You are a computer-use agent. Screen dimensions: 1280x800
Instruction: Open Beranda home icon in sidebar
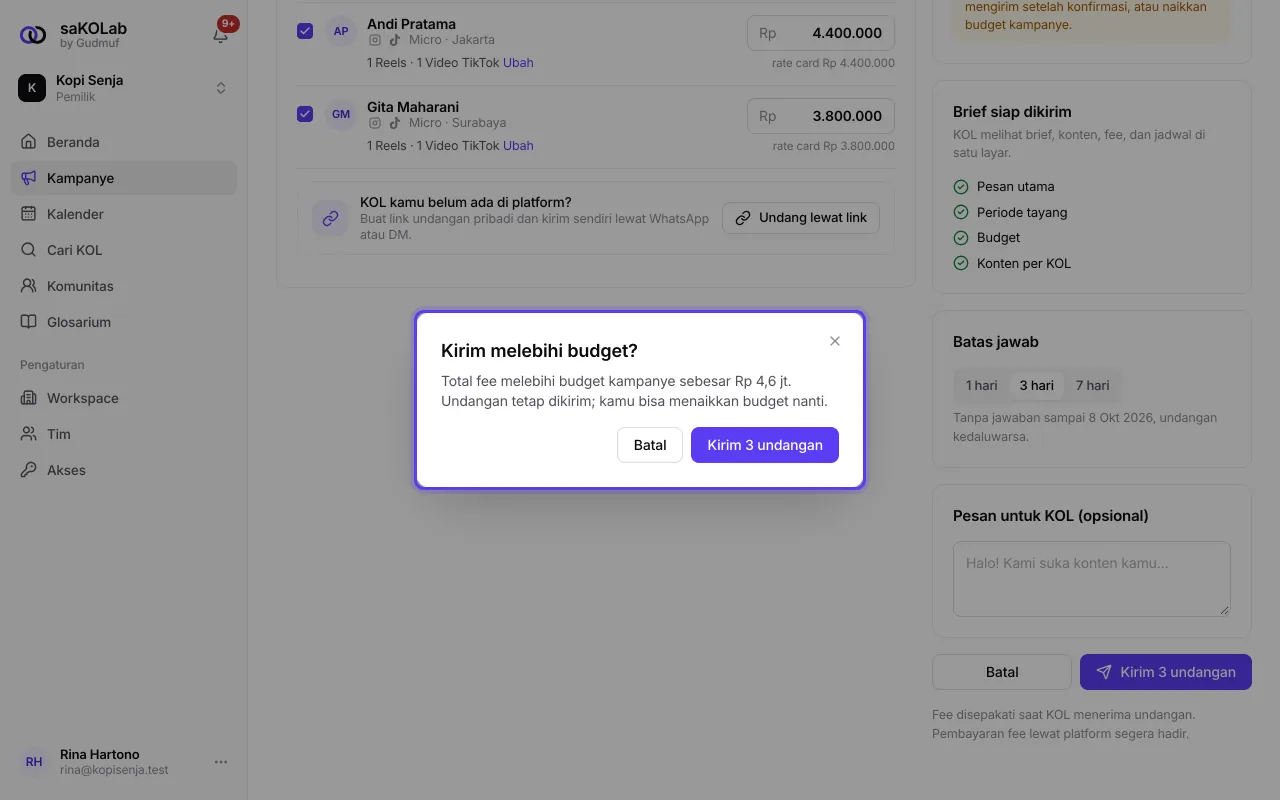coord(29,142)
